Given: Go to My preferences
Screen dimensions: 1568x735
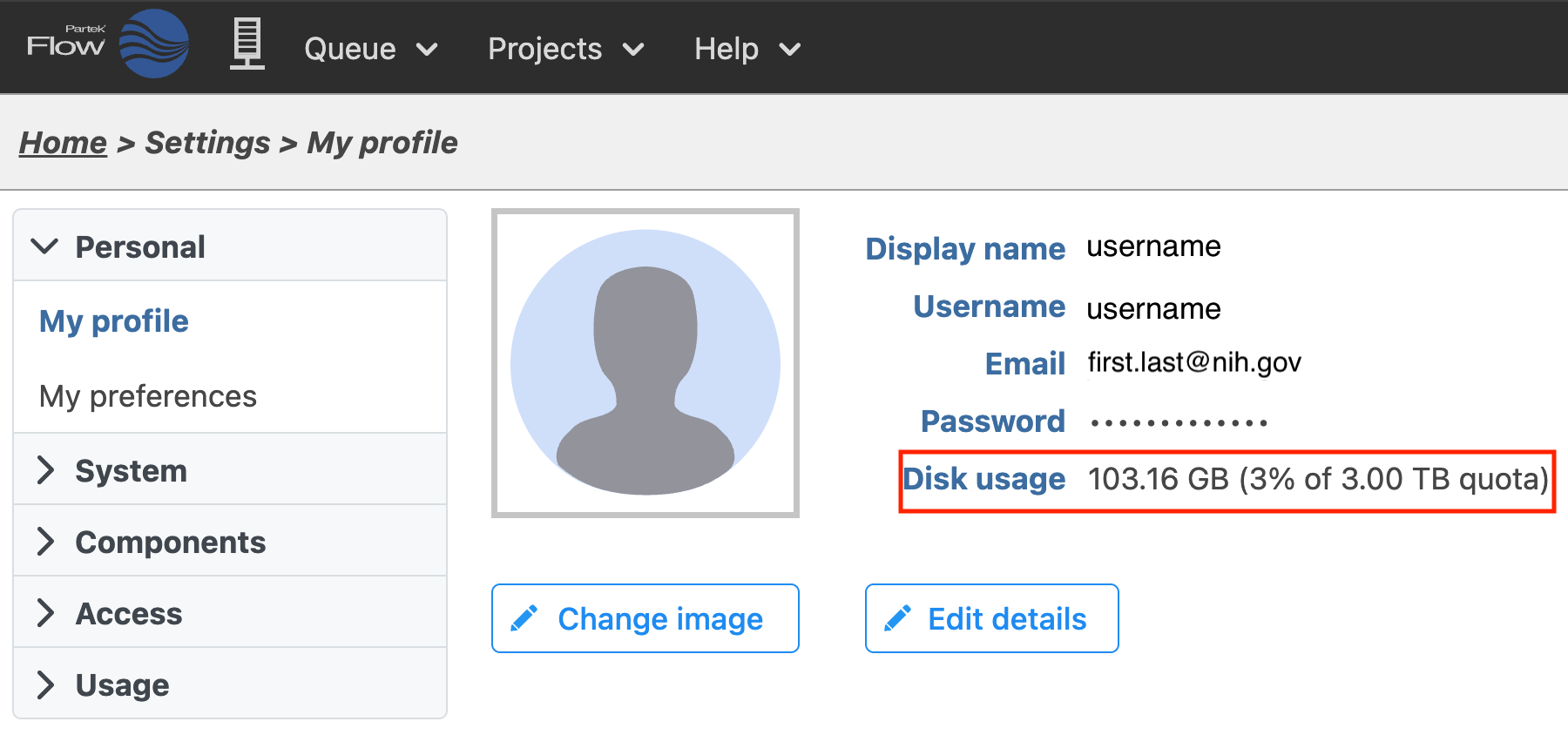Looking at the screenshot, I should pyautogui.click(x=148, y=396).
